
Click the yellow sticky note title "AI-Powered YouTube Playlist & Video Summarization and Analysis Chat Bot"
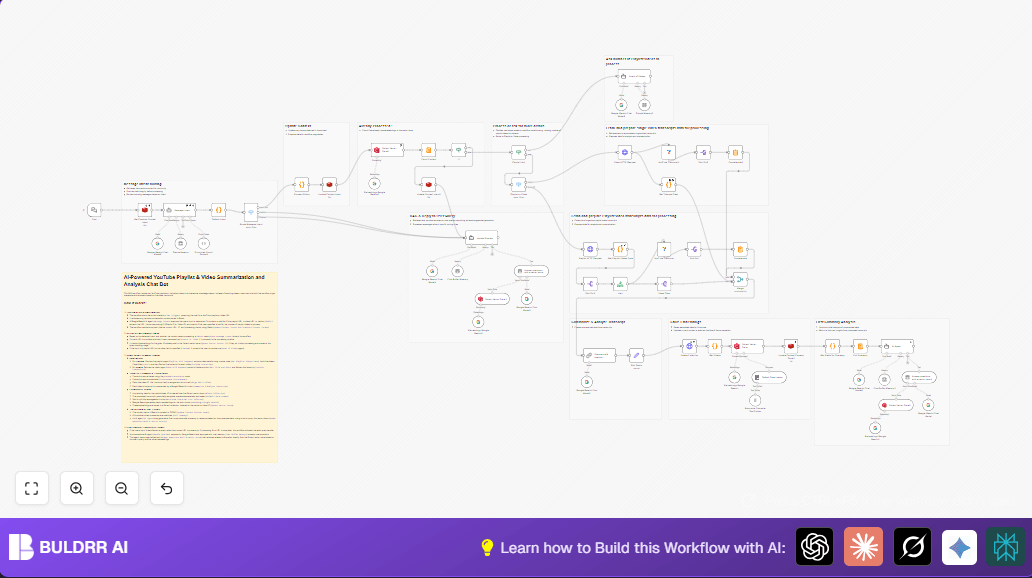click(x=194, y=280)
